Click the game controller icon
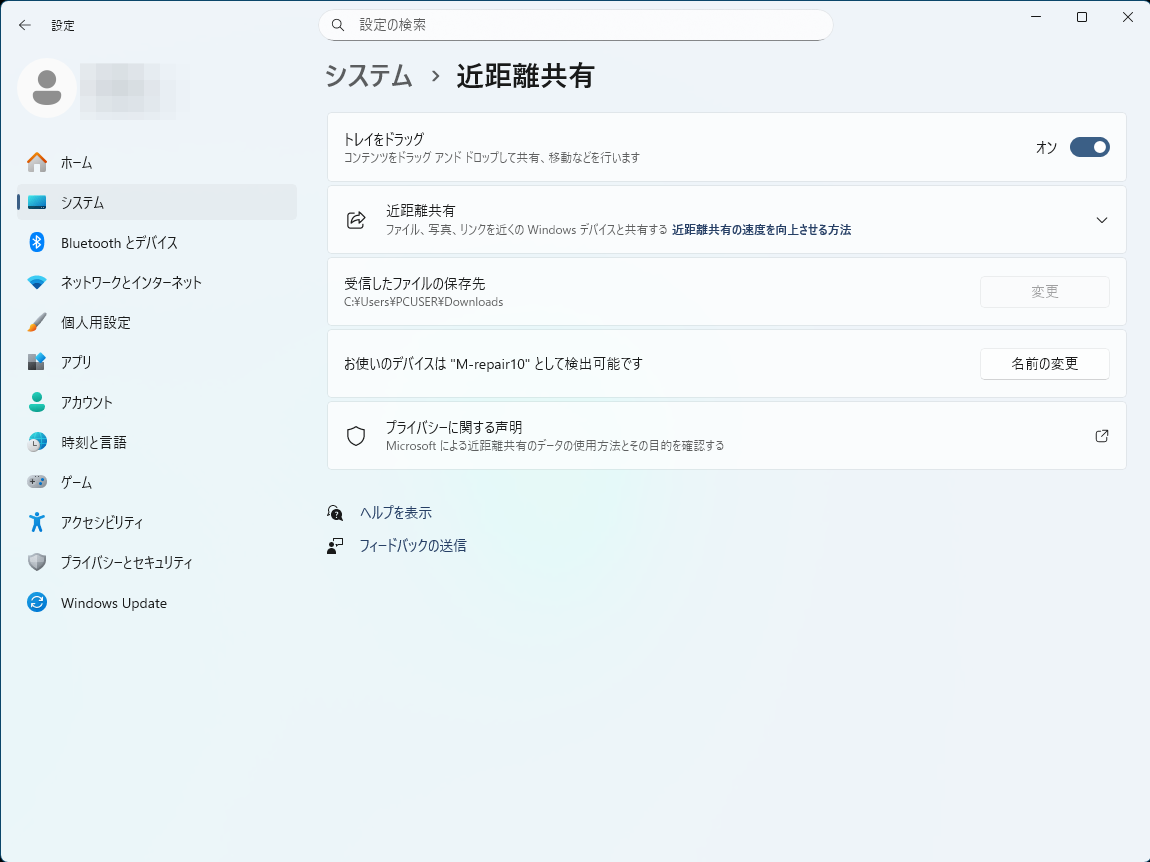1150x862 pixels. (37, 482)
